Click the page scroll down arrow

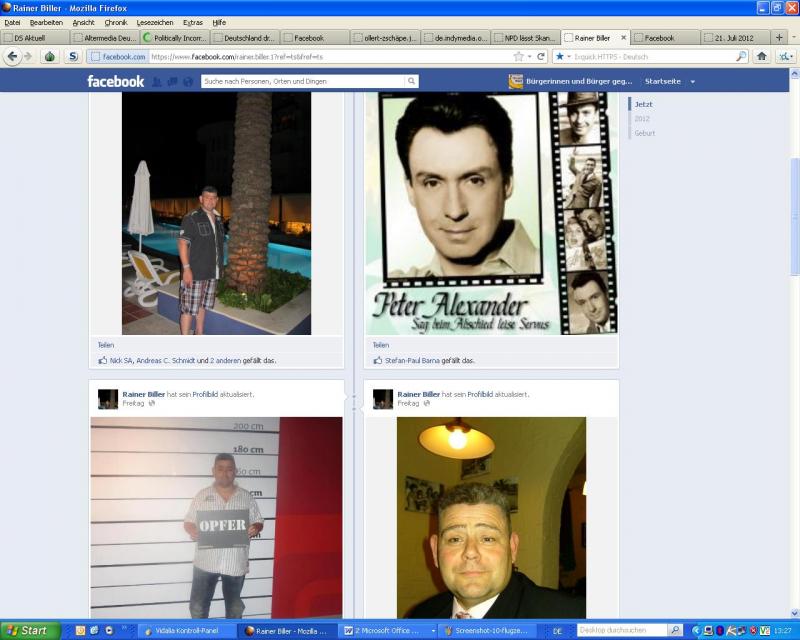point(794,613)
